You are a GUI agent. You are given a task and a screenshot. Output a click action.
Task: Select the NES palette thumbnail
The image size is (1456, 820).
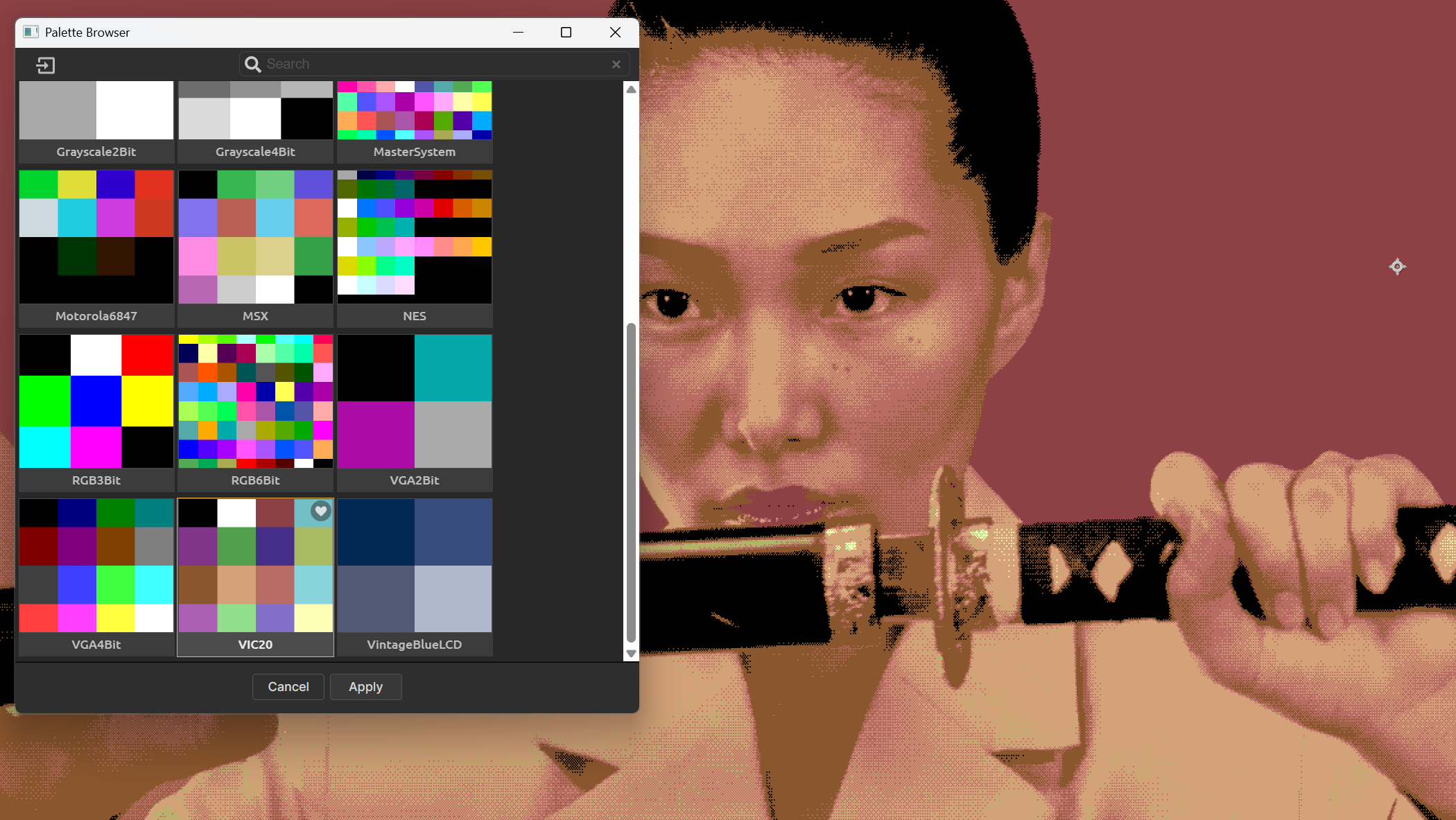[x=415, y=237]
